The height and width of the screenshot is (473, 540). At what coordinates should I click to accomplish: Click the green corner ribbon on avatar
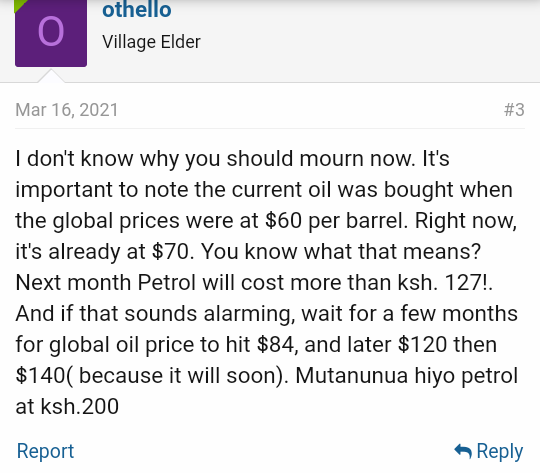click(x=20, y=5)
